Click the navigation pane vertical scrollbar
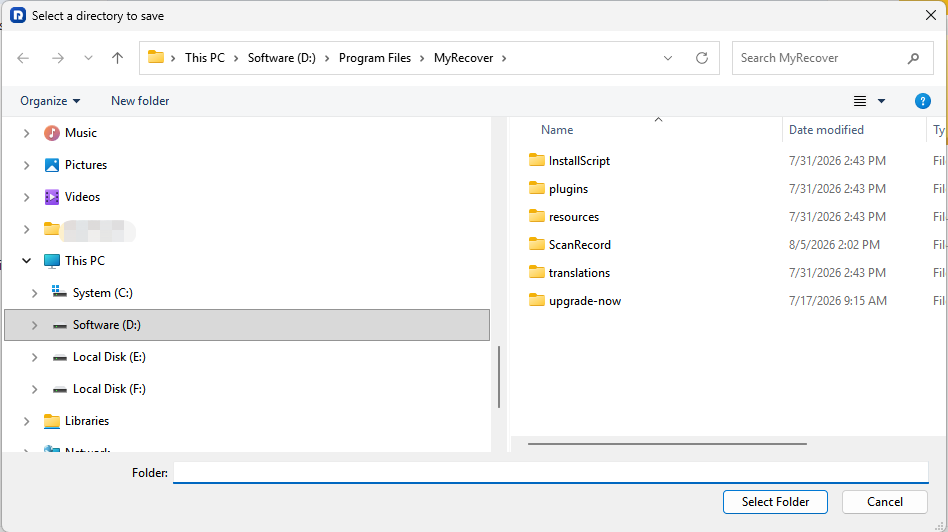This screenshot has width=948, height=532. pyautogui.click(x=499, y=377)
